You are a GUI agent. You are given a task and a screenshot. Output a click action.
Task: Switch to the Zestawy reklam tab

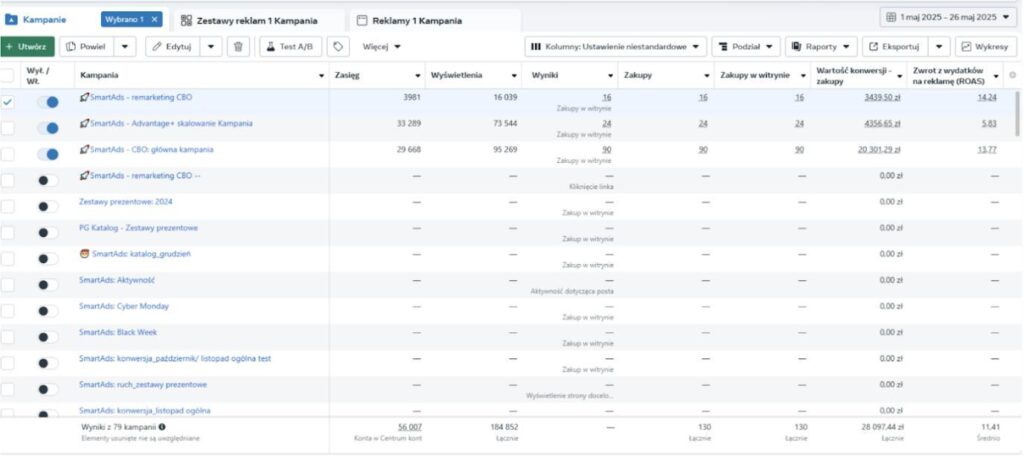pos(254,20)
